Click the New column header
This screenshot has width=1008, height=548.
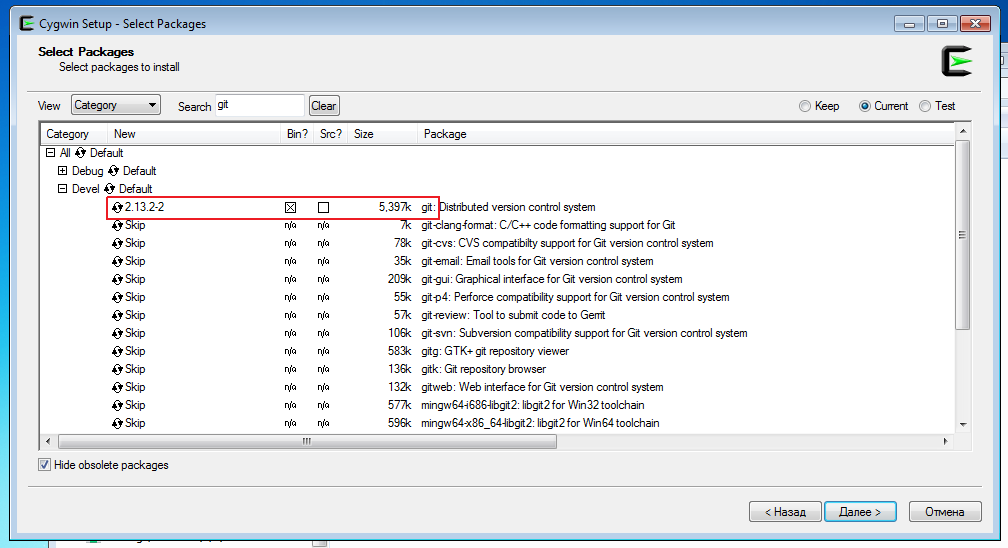click(x=194, y=134)
